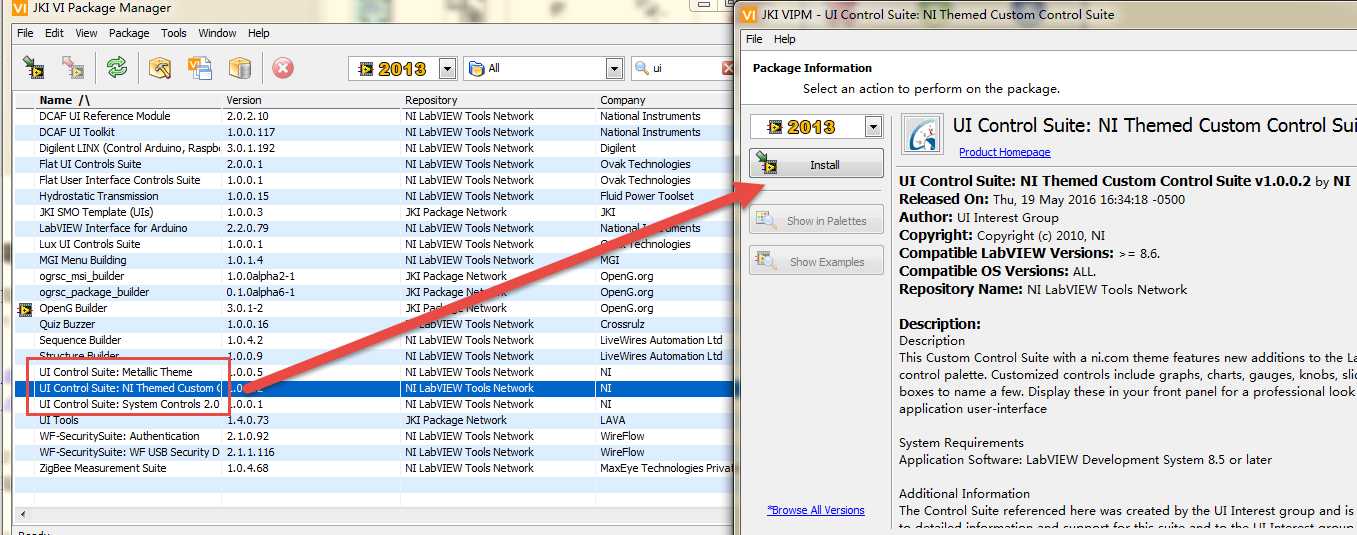The image size is (1357, 535).
Task: Select UI Control Suite: Metallic Theme row
Action: tap(374, 372)
